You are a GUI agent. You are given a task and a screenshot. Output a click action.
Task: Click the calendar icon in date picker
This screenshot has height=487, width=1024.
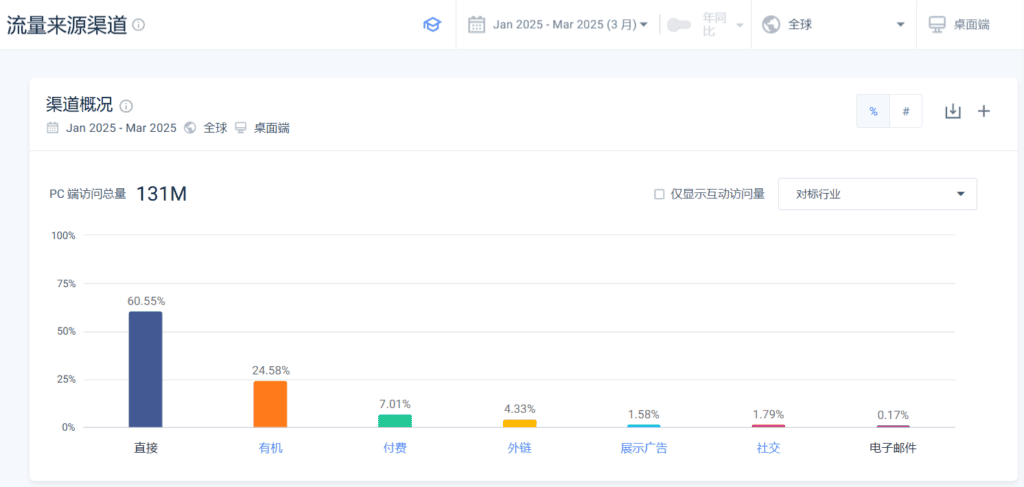477,24
